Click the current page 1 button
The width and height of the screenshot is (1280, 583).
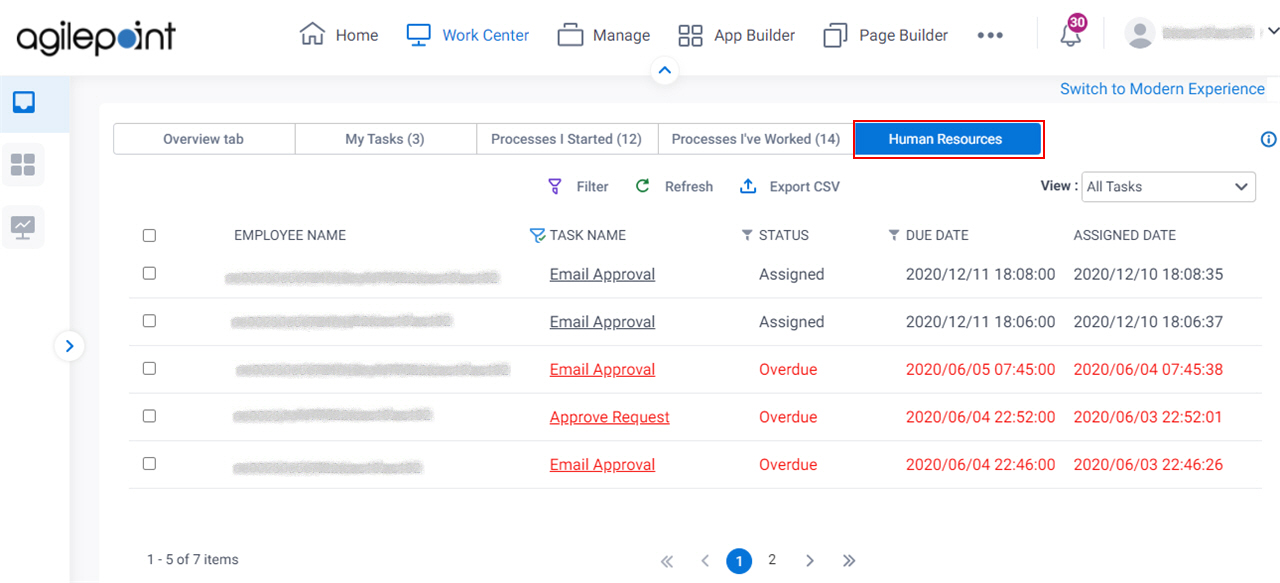[x=739, y=561]
